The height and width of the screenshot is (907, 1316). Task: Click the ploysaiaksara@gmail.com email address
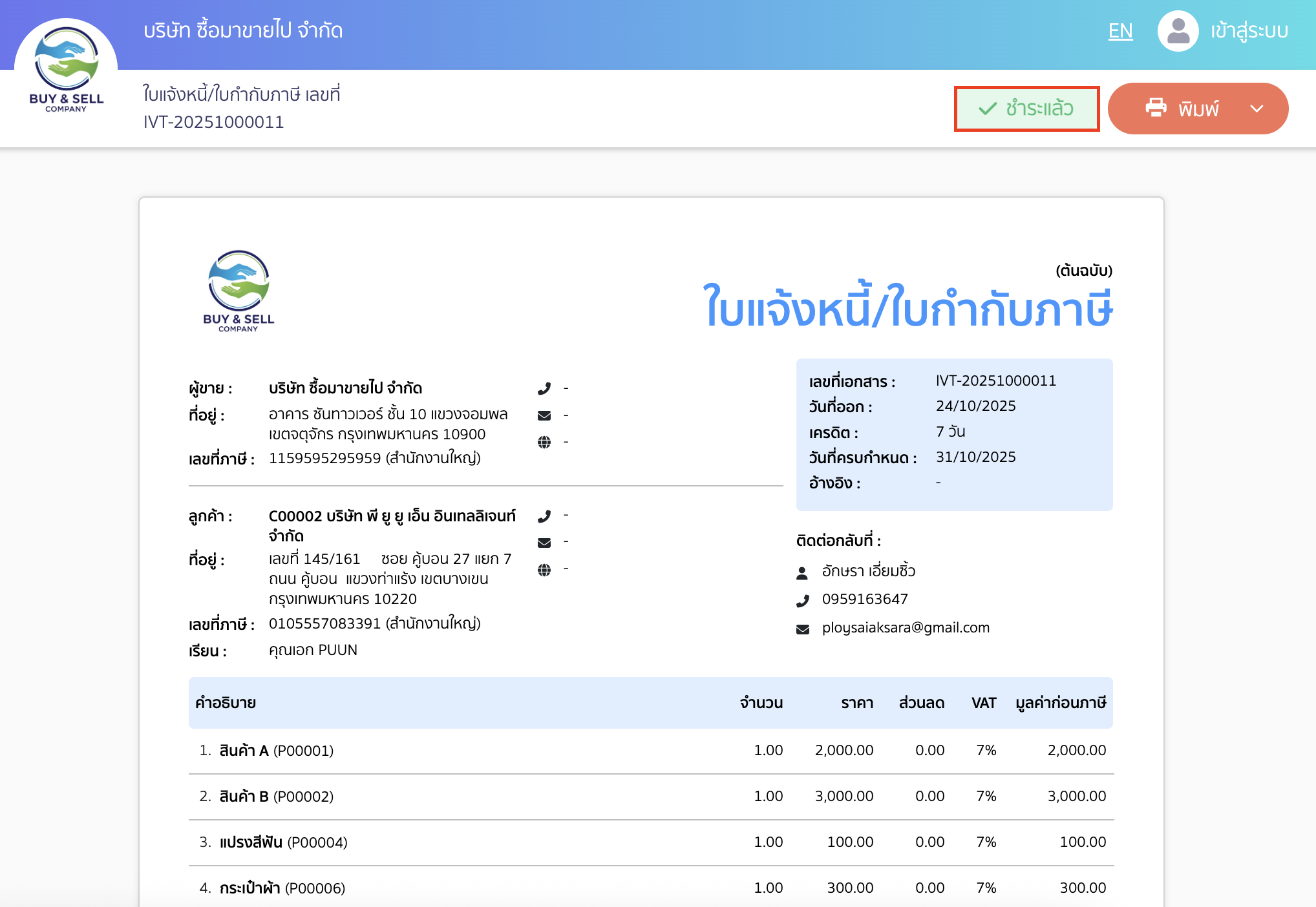tap(905, 627)
